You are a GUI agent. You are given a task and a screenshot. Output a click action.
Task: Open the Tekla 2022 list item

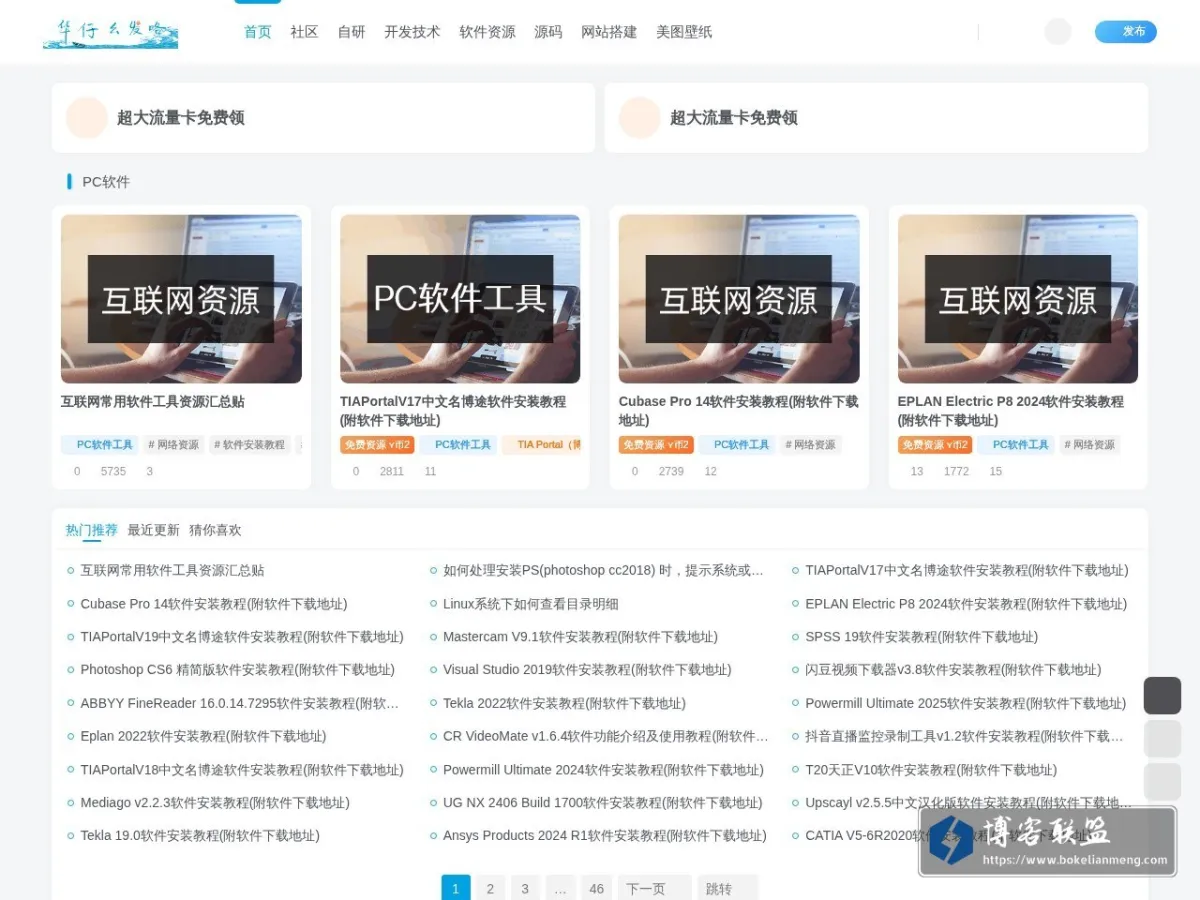pyautogui.click(x=564, y=704)
